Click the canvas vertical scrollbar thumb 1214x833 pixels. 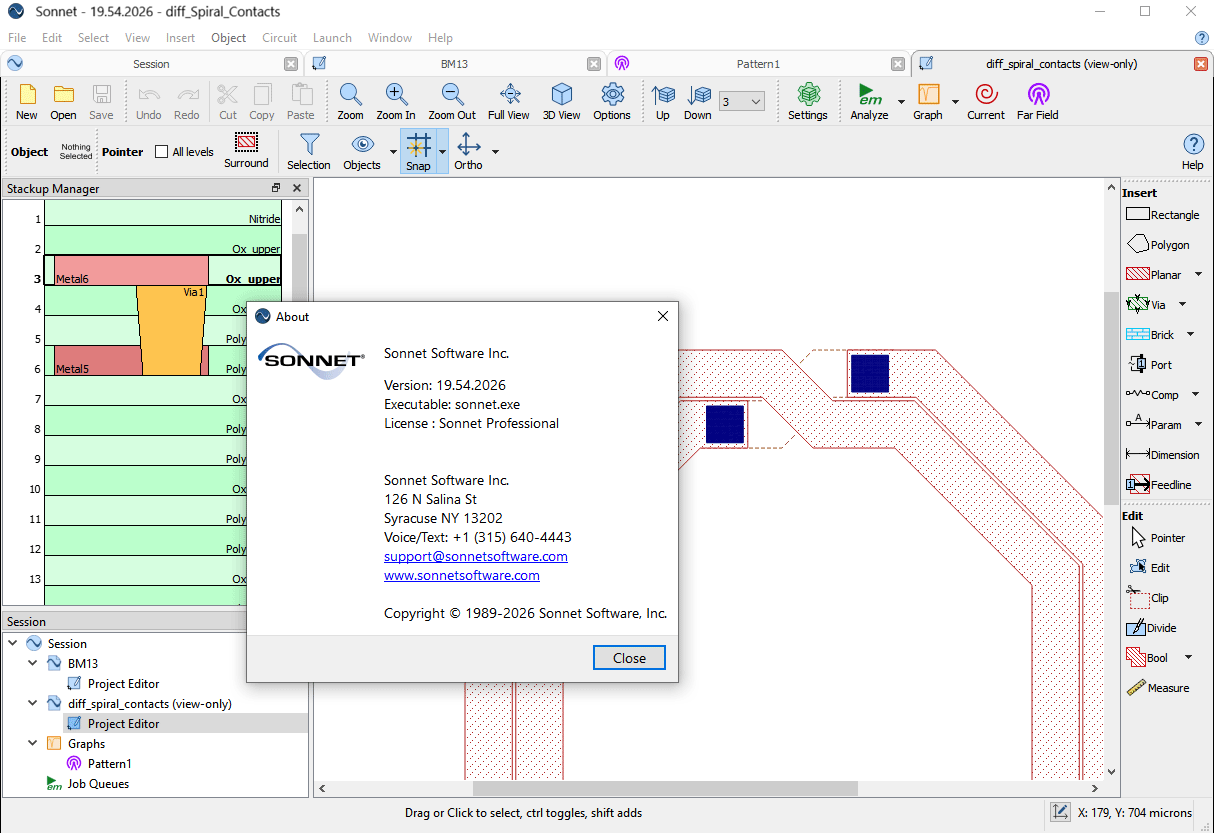[1111, 398]
